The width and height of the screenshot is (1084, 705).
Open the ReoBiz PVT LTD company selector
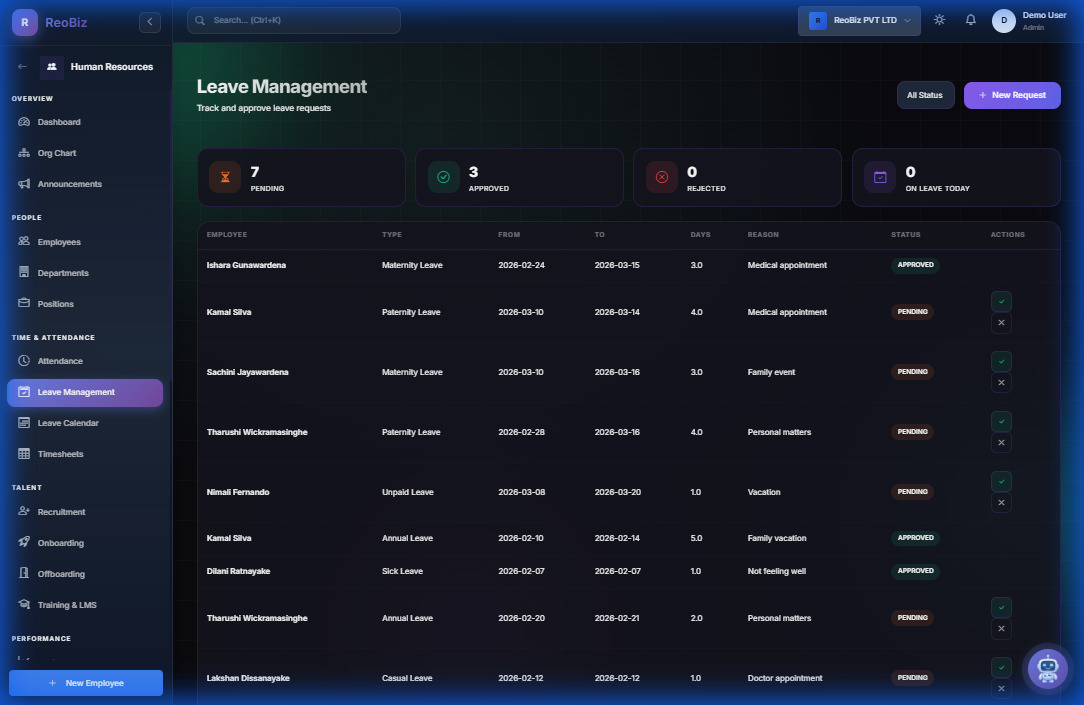pos(858,20)
